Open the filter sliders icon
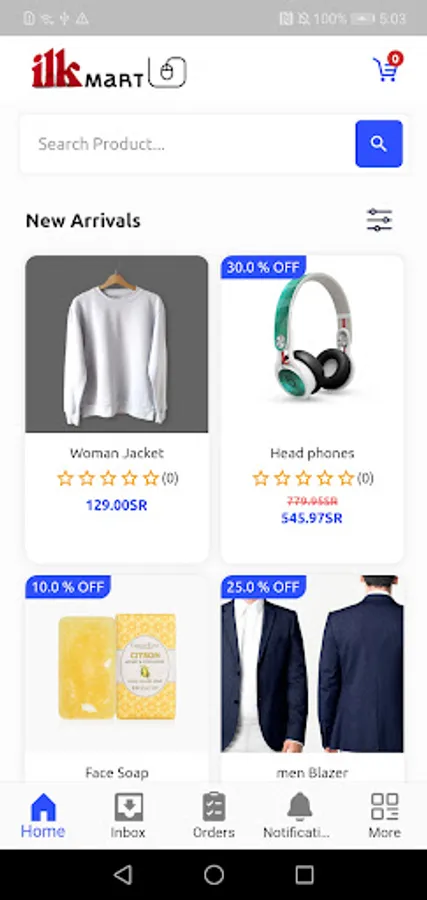Screen dimensions: 427x900 pos(379,220)
